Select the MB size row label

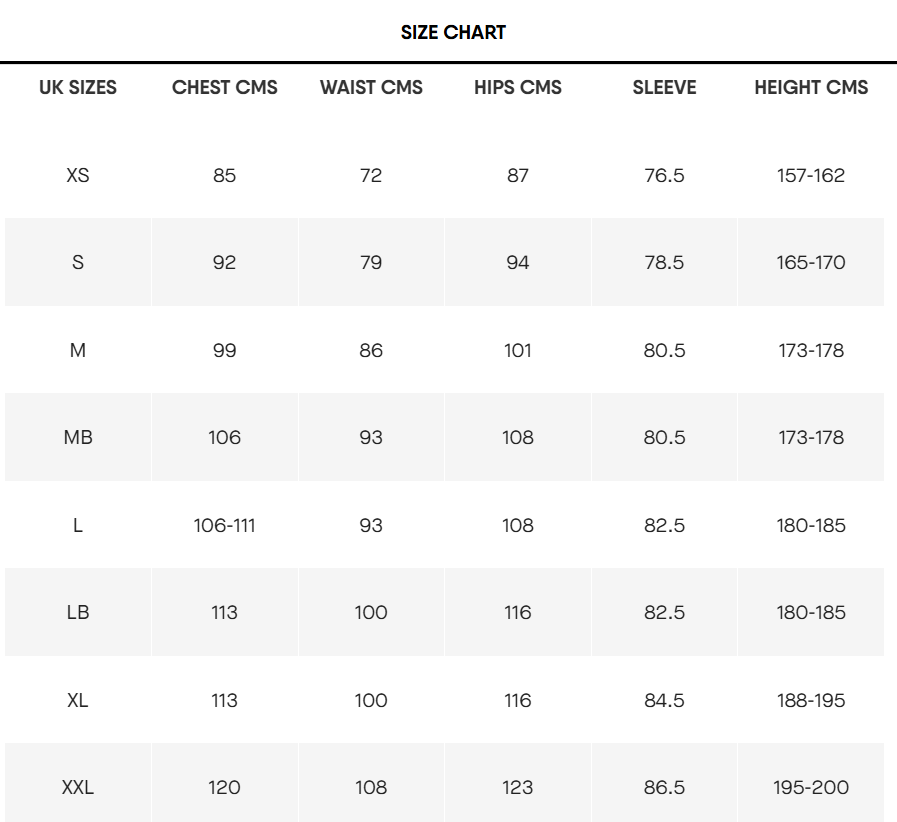78,437
